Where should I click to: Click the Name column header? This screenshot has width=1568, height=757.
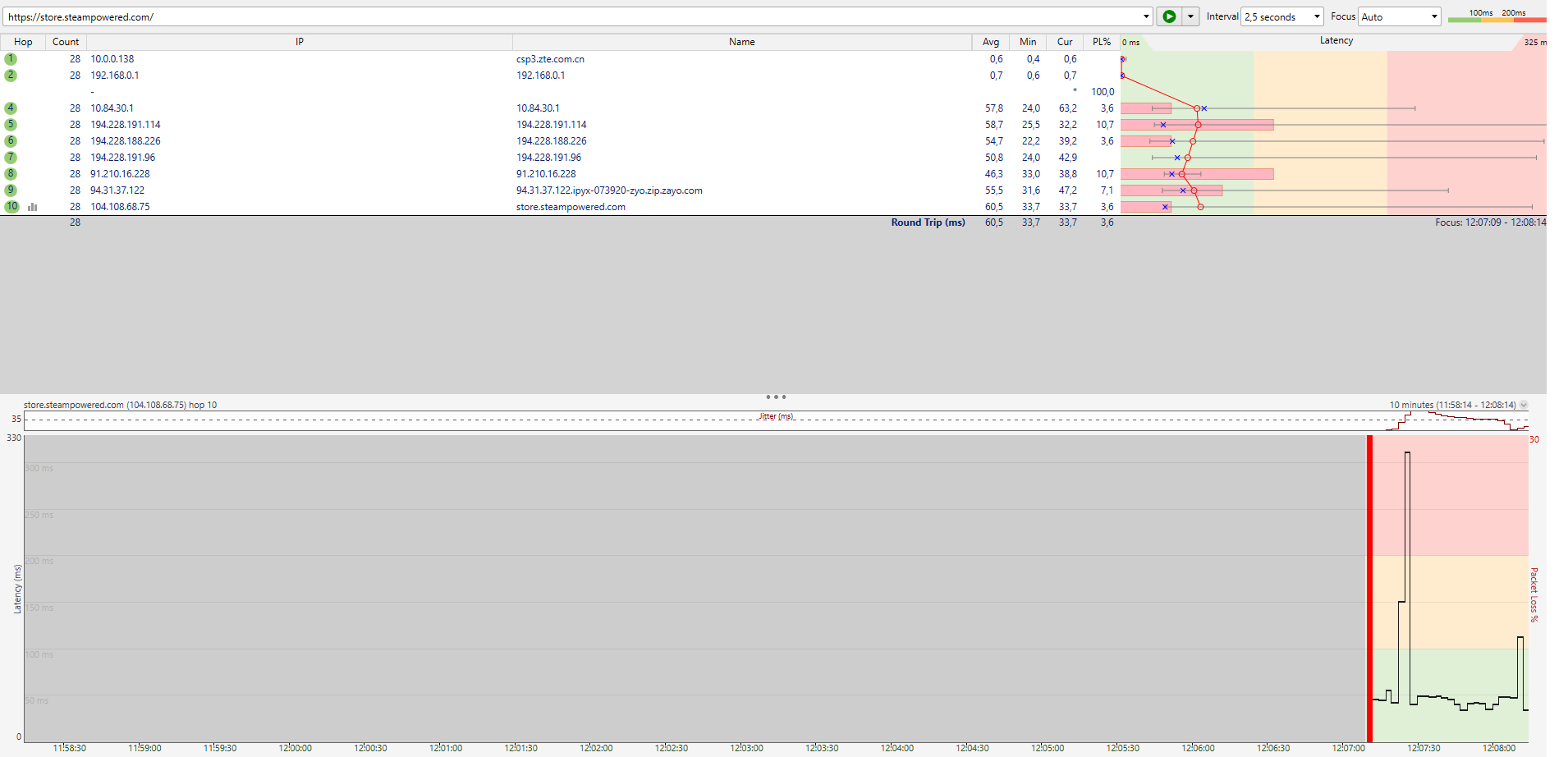[741, 42]
